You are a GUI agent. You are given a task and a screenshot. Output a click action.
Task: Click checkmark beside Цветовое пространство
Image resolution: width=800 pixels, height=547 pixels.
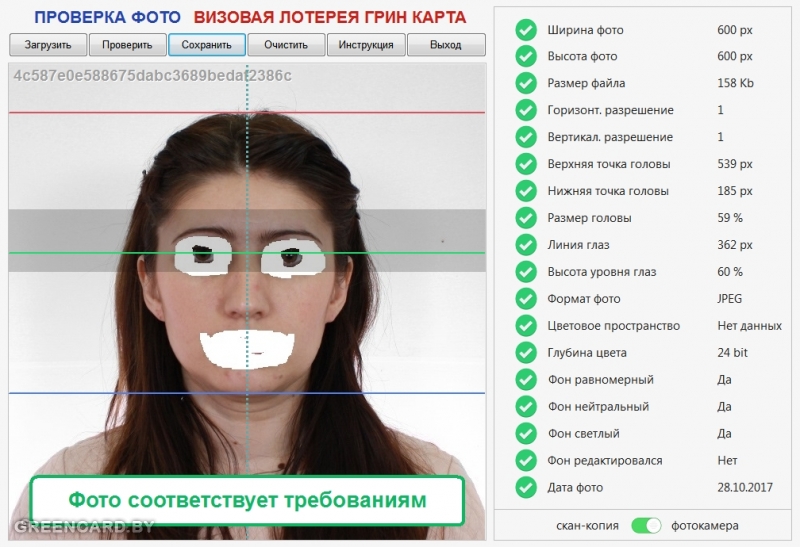click(x=526, y=326)
